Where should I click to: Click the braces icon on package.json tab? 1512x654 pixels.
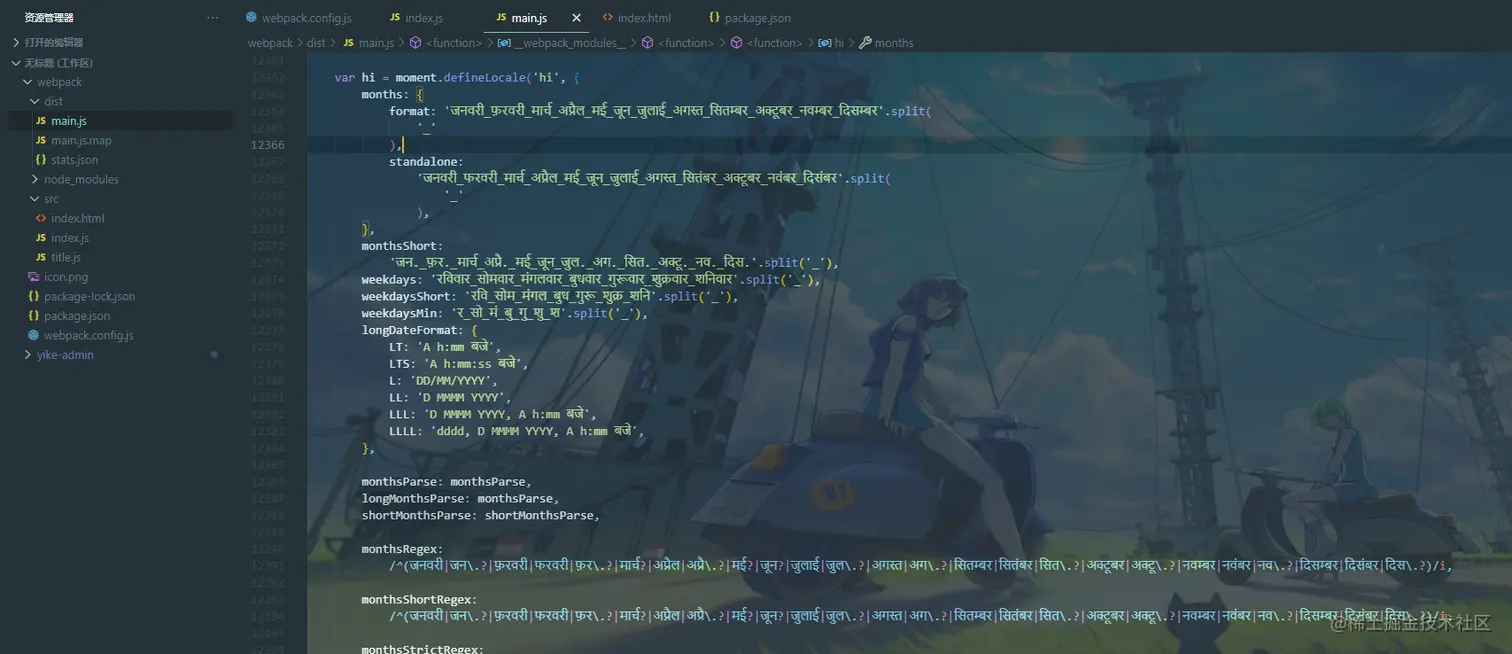pyautogui.click(x=714, y=18)
